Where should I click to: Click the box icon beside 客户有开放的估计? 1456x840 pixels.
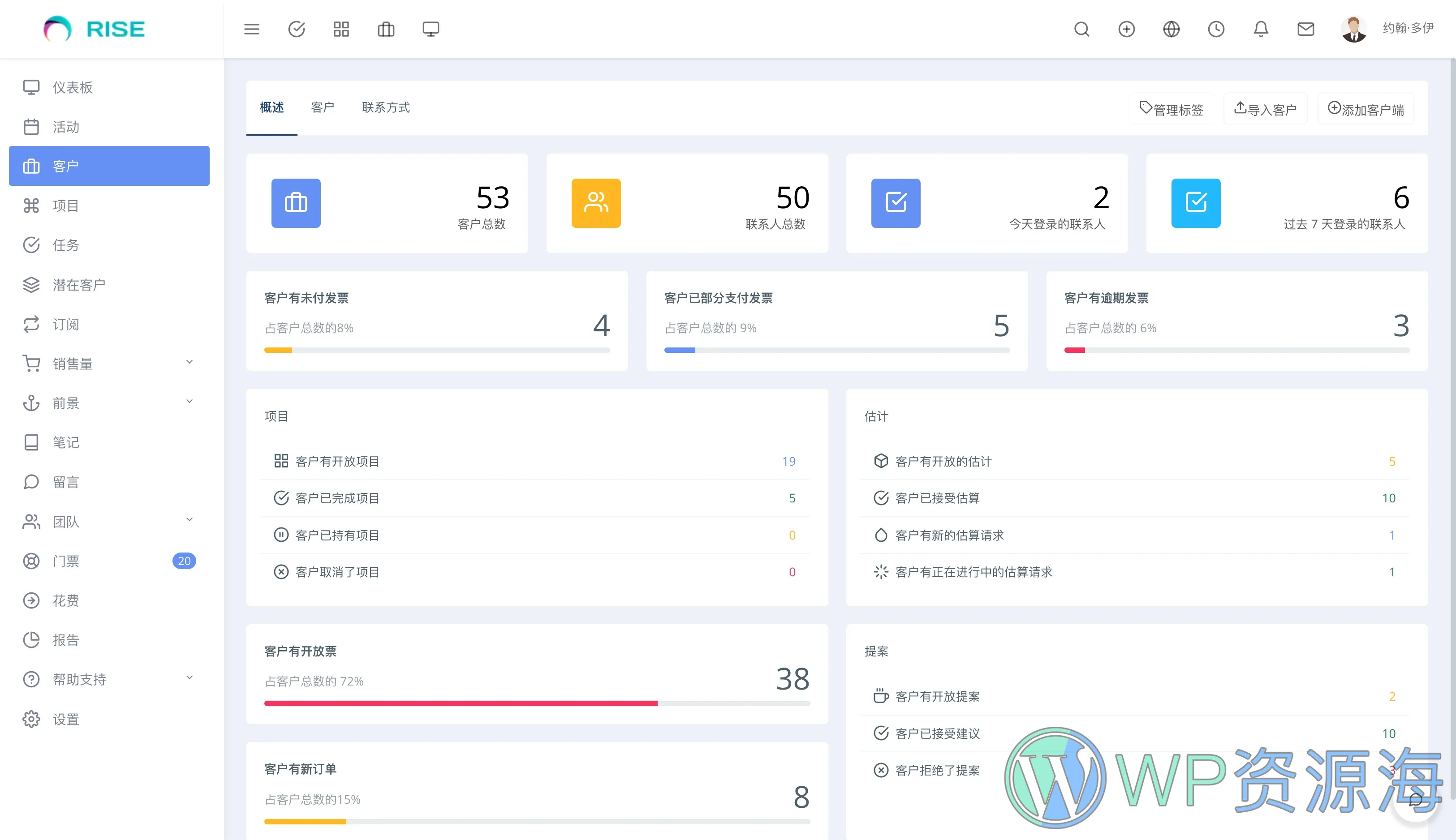pos(881,461)
